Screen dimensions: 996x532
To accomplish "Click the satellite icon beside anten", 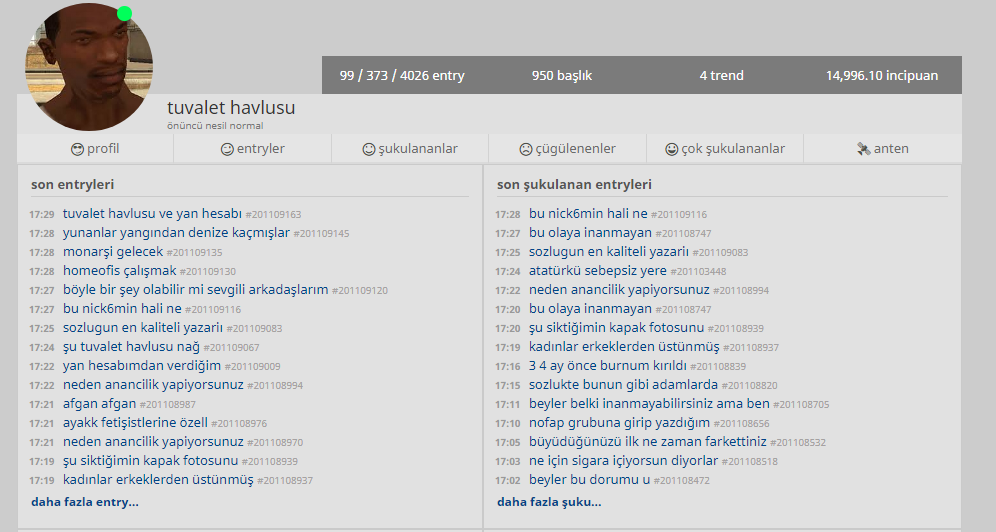I will (x=864, y=149).
